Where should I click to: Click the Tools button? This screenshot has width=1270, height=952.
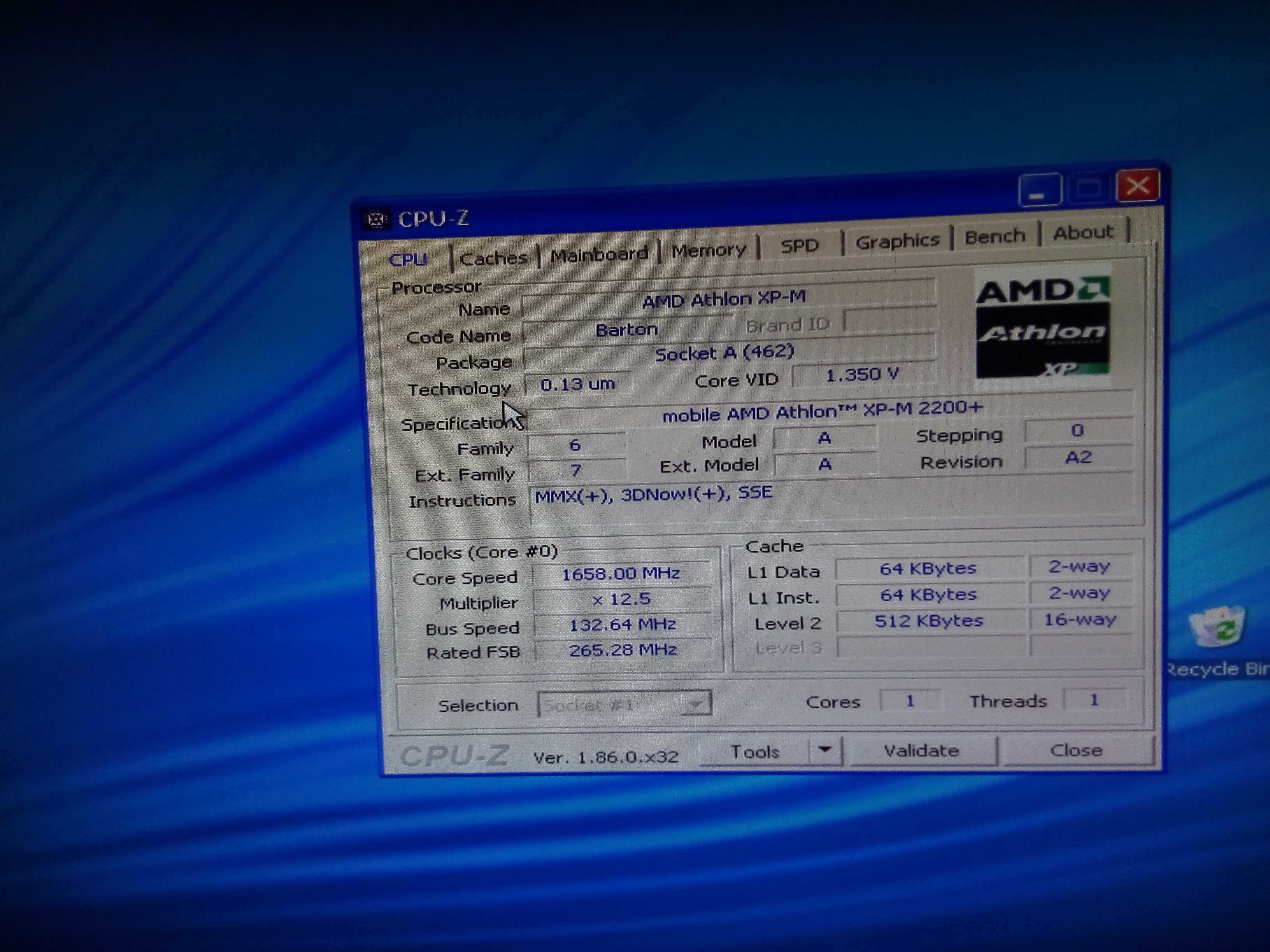755,751
